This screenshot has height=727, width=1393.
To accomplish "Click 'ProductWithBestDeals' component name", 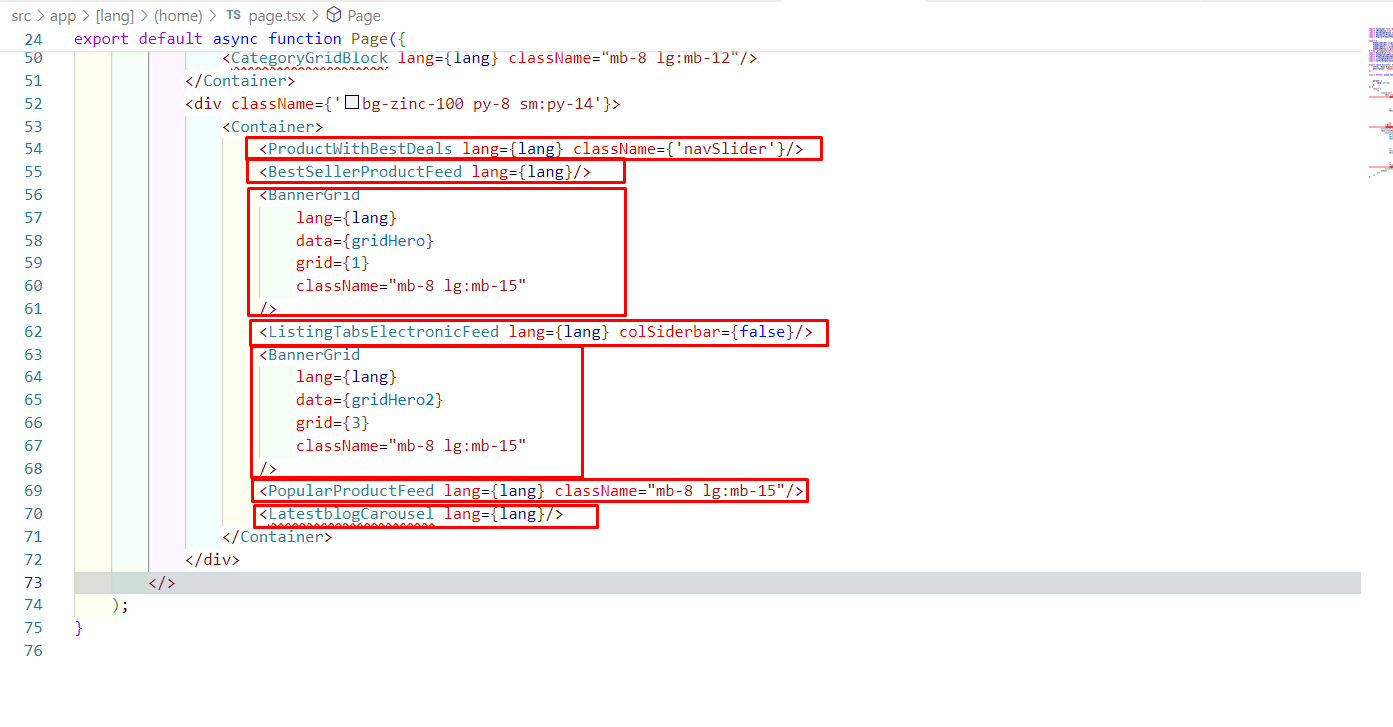I will click(x=360, y=149).
